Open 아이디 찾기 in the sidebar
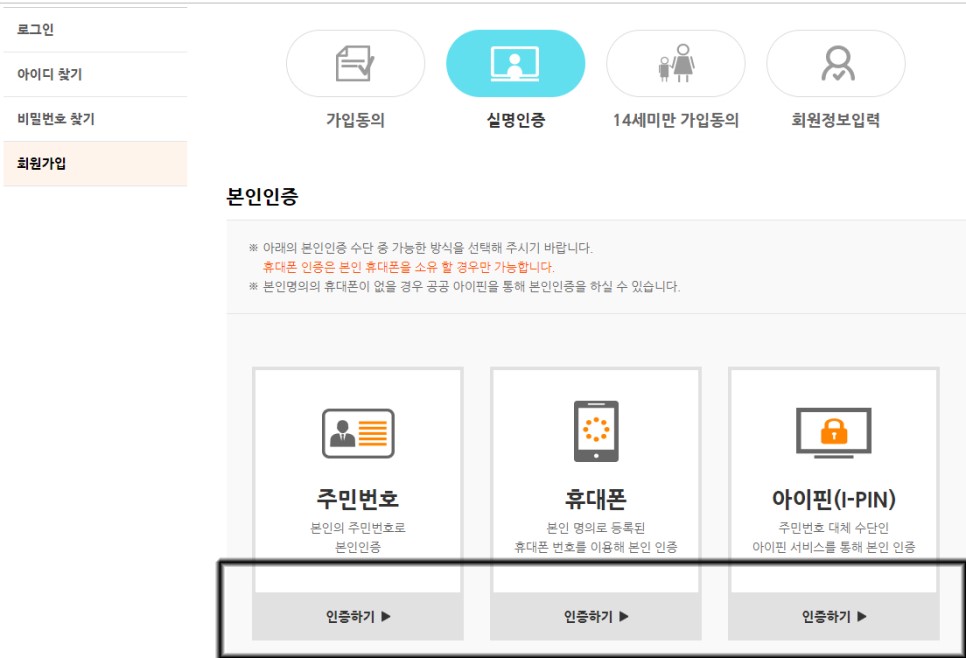The width and height of the screenshot is (966, 658). (x=95, y=75)
